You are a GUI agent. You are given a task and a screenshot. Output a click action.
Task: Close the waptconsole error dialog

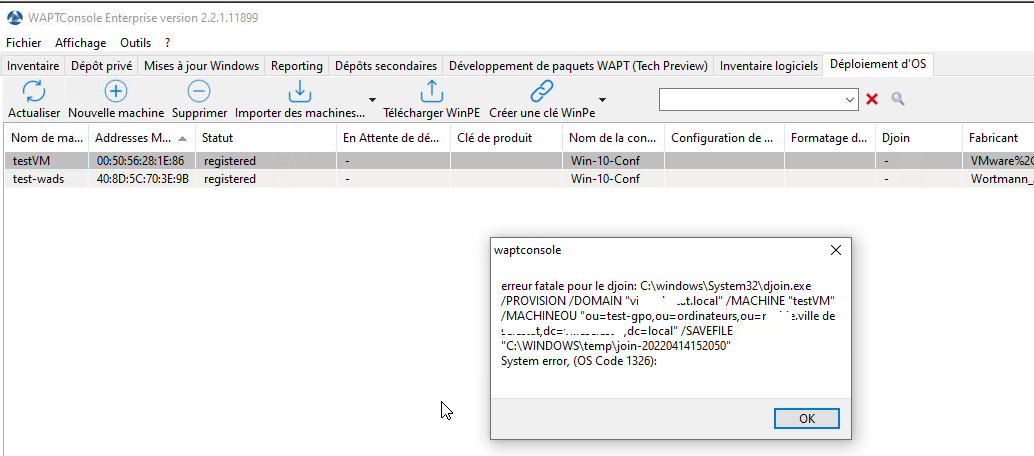click(835, 250)
